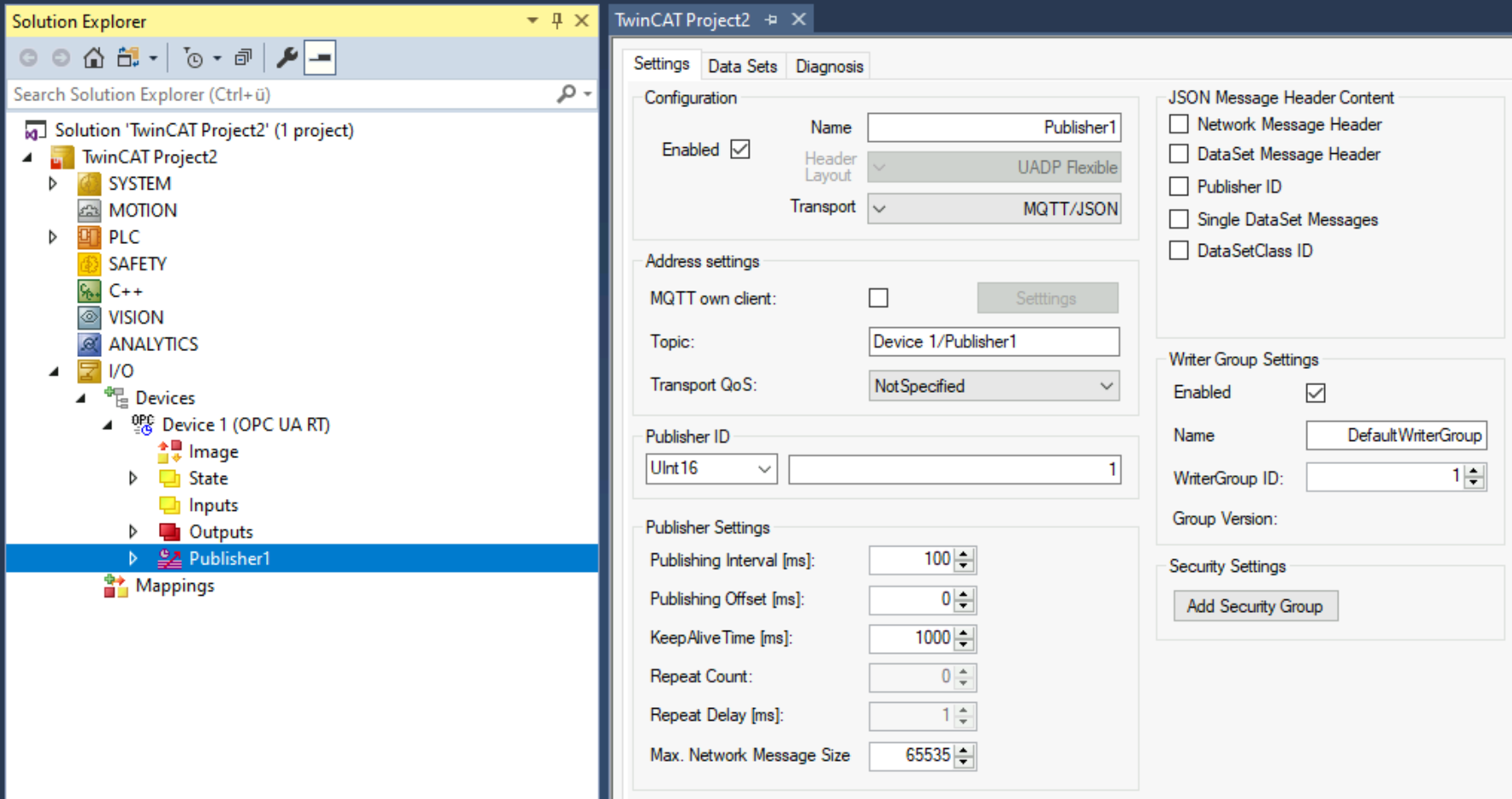Expand the Outputs tree node
Image resolution: width=1512 pixels, height=799 pixels.
[x=133, y=532]
